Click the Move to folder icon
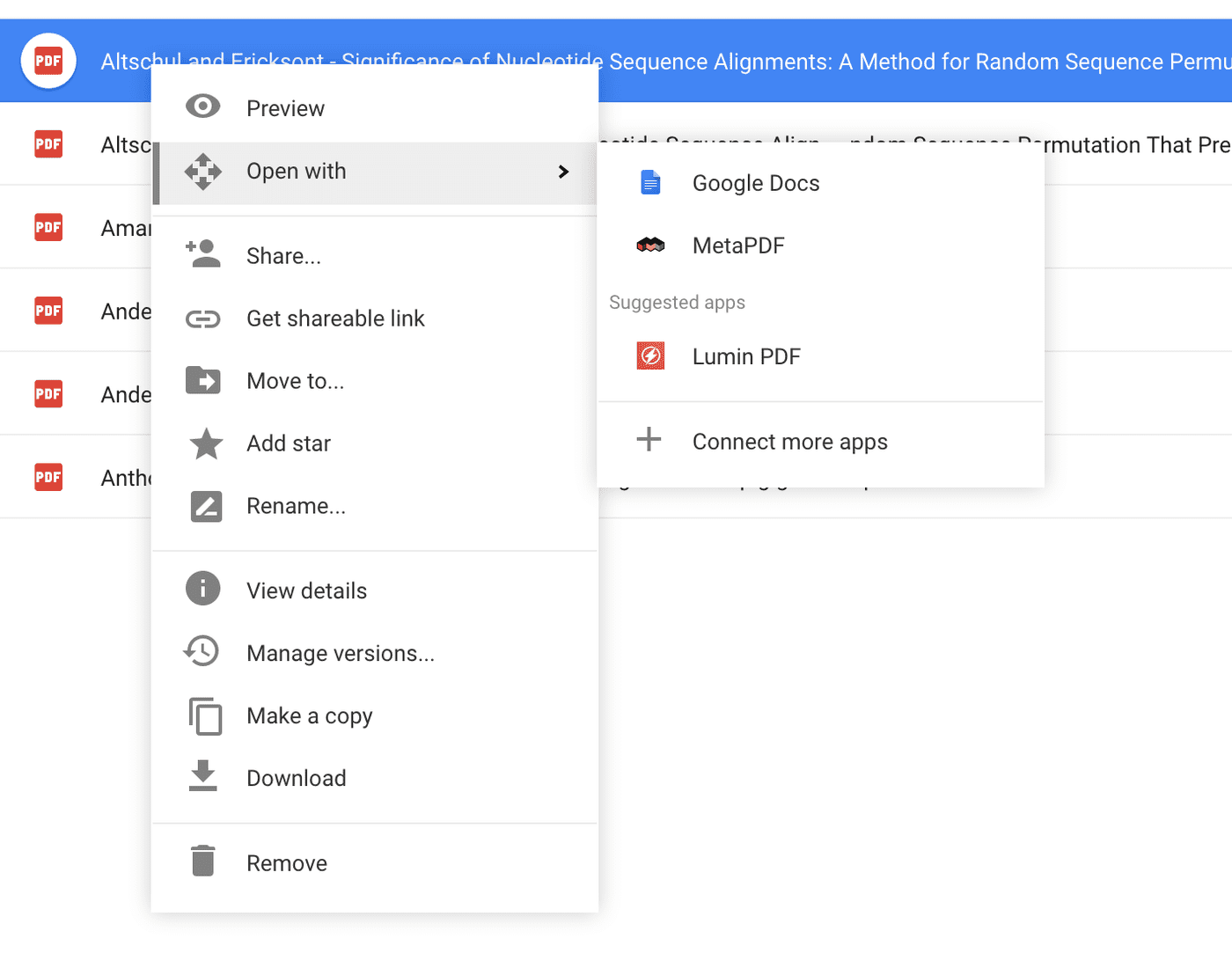The image size is (1232, 975). [203, 380]
